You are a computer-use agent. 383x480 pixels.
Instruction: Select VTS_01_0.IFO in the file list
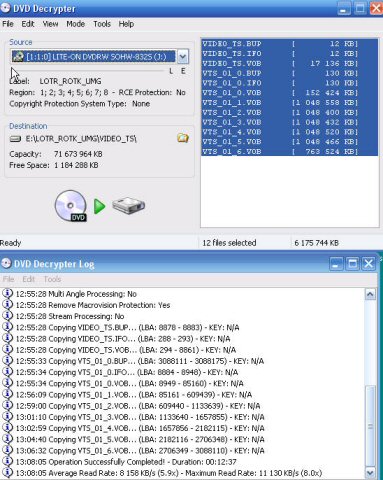pos(289,83)
